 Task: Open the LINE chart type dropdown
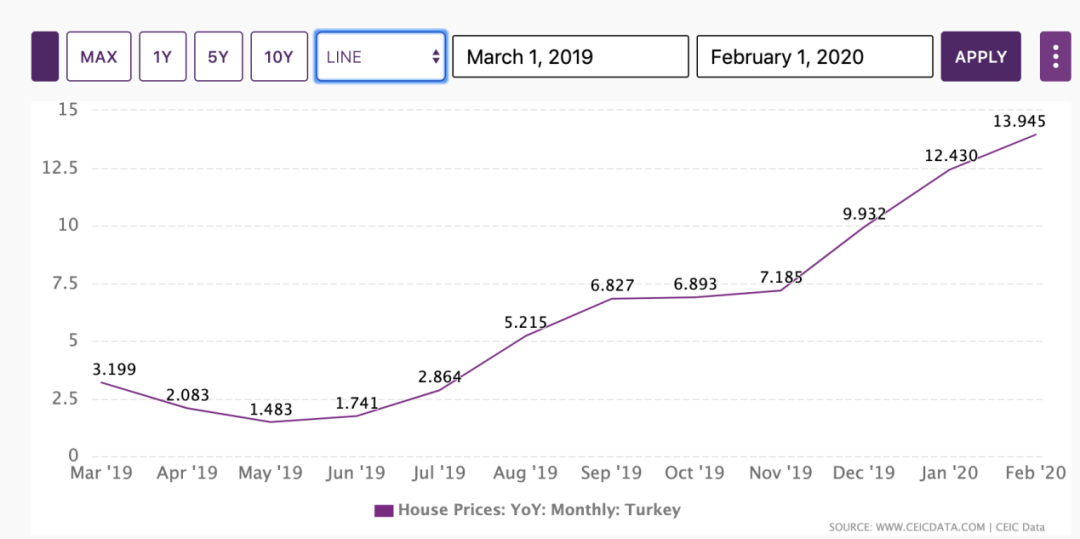(381, 57)
